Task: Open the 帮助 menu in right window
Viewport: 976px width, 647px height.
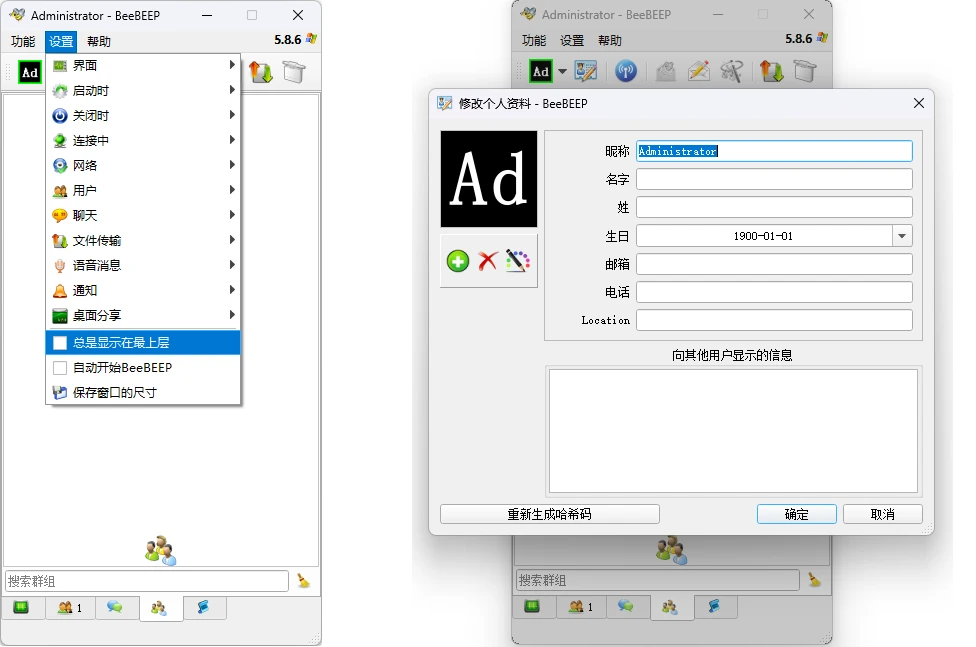Action: [610, 40]
